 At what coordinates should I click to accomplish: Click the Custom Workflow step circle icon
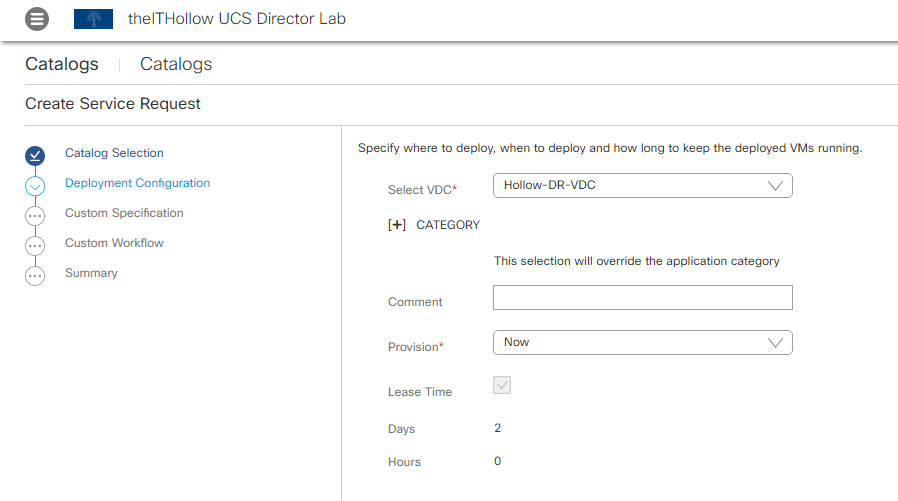pyautogui.click(x=35, y=246)
